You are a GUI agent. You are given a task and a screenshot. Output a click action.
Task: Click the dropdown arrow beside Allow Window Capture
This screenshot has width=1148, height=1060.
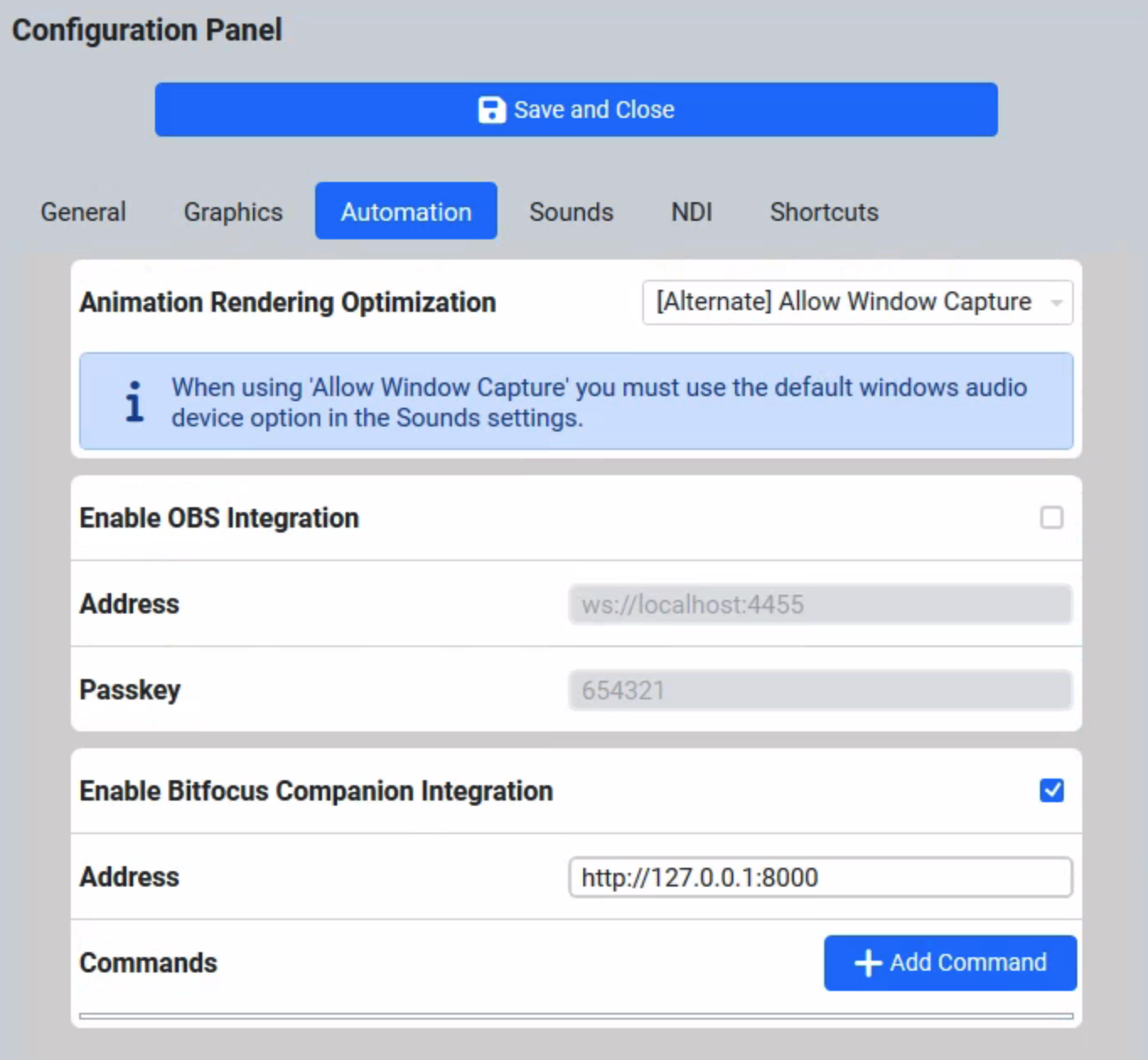pyautogui.click(x=1056, y=302)
